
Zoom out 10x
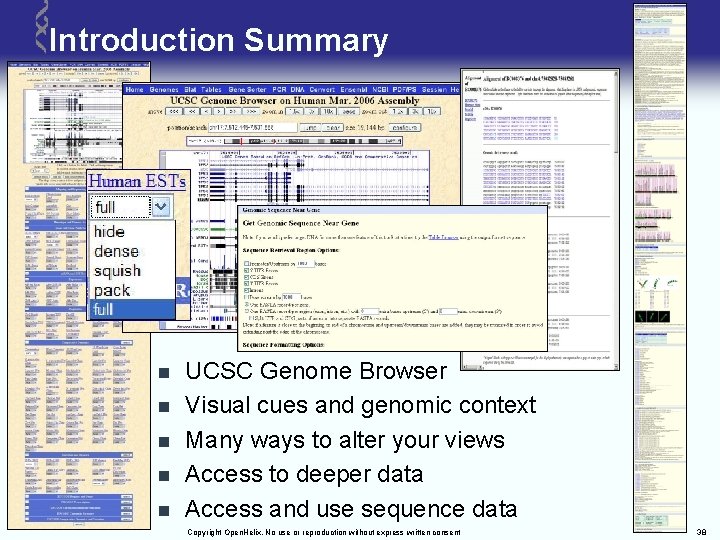point(432,112)
